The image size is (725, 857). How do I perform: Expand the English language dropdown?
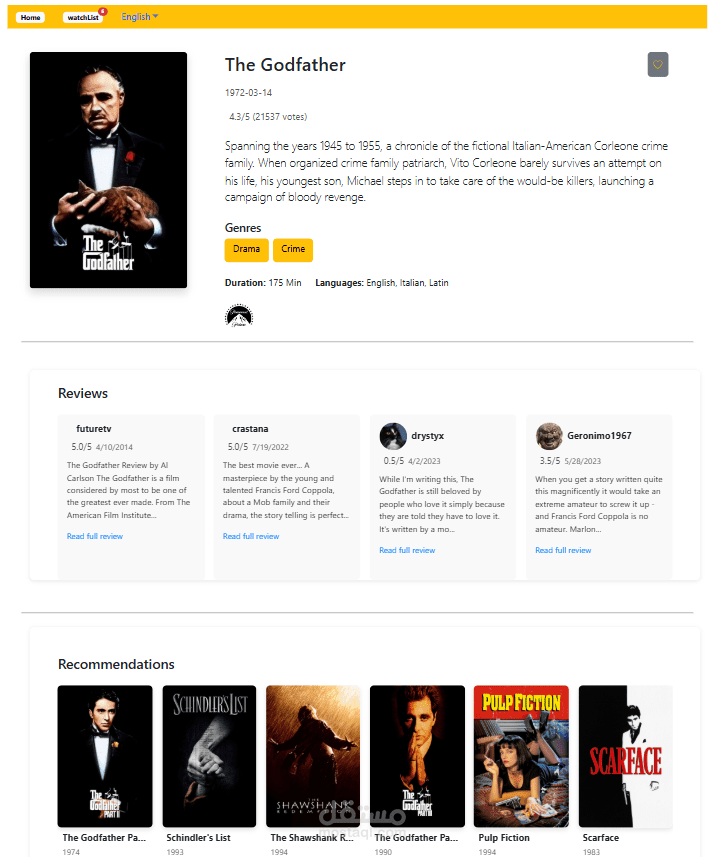tap(139, 17)
